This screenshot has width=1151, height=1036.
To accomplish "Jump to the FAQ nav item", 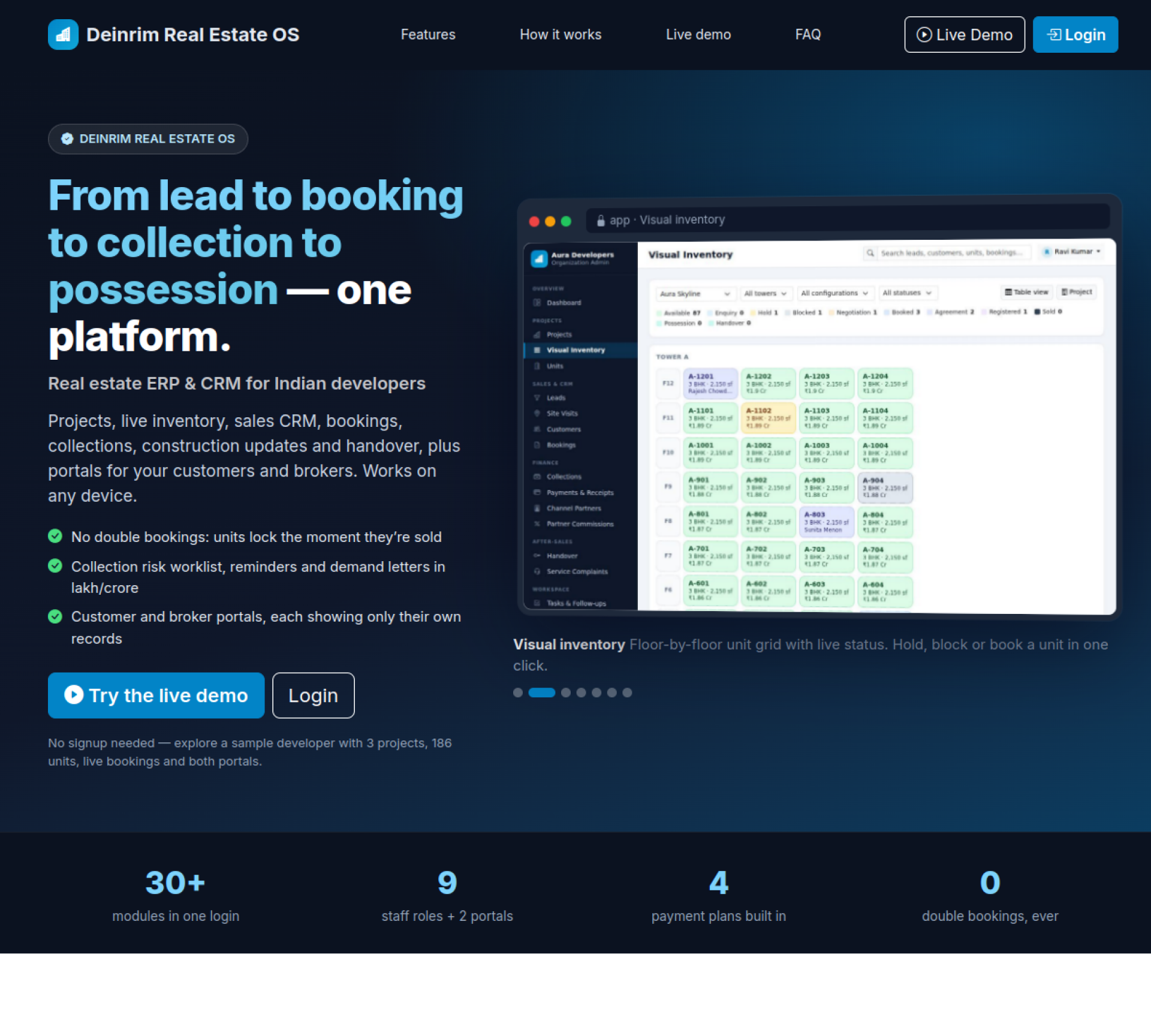I will click(808, 35).
